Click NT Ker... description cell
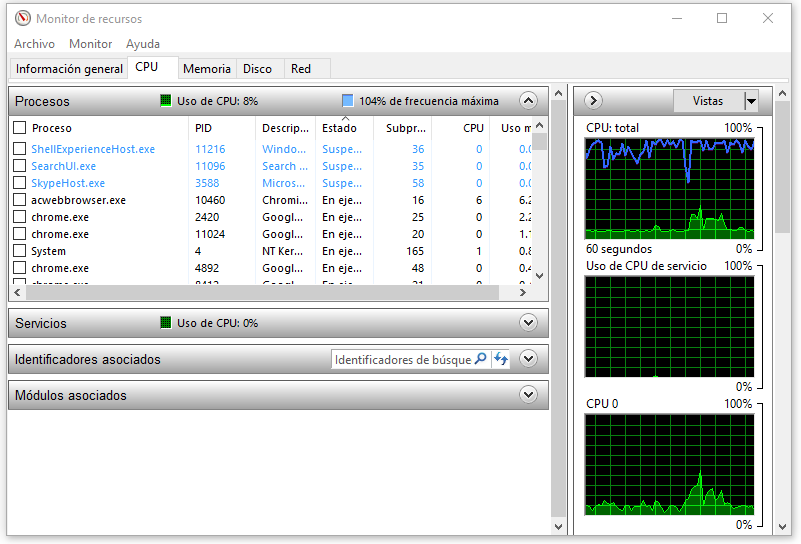This screenshot has height=544, width=801. [x=282, y=251]
